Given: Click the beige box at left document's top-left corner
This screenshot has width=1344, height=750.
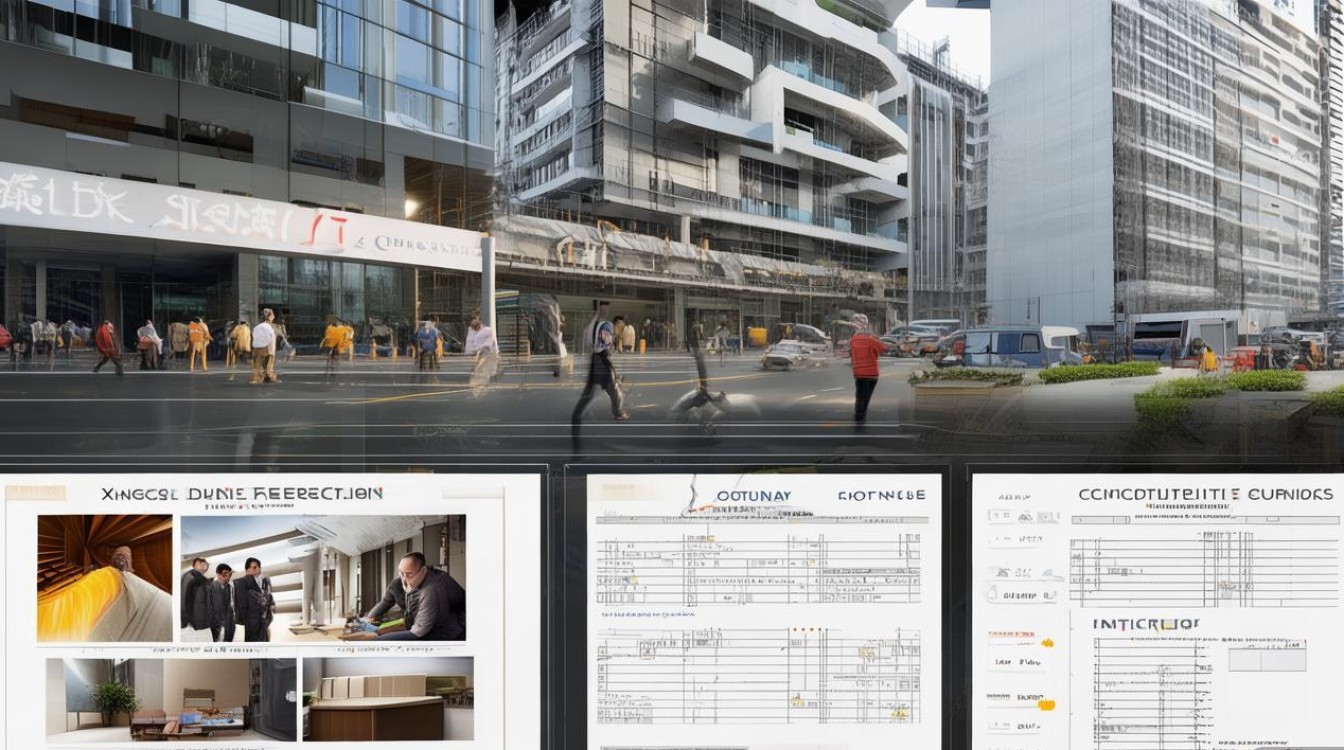Looking at the screenshot, I should coord(36,493).
